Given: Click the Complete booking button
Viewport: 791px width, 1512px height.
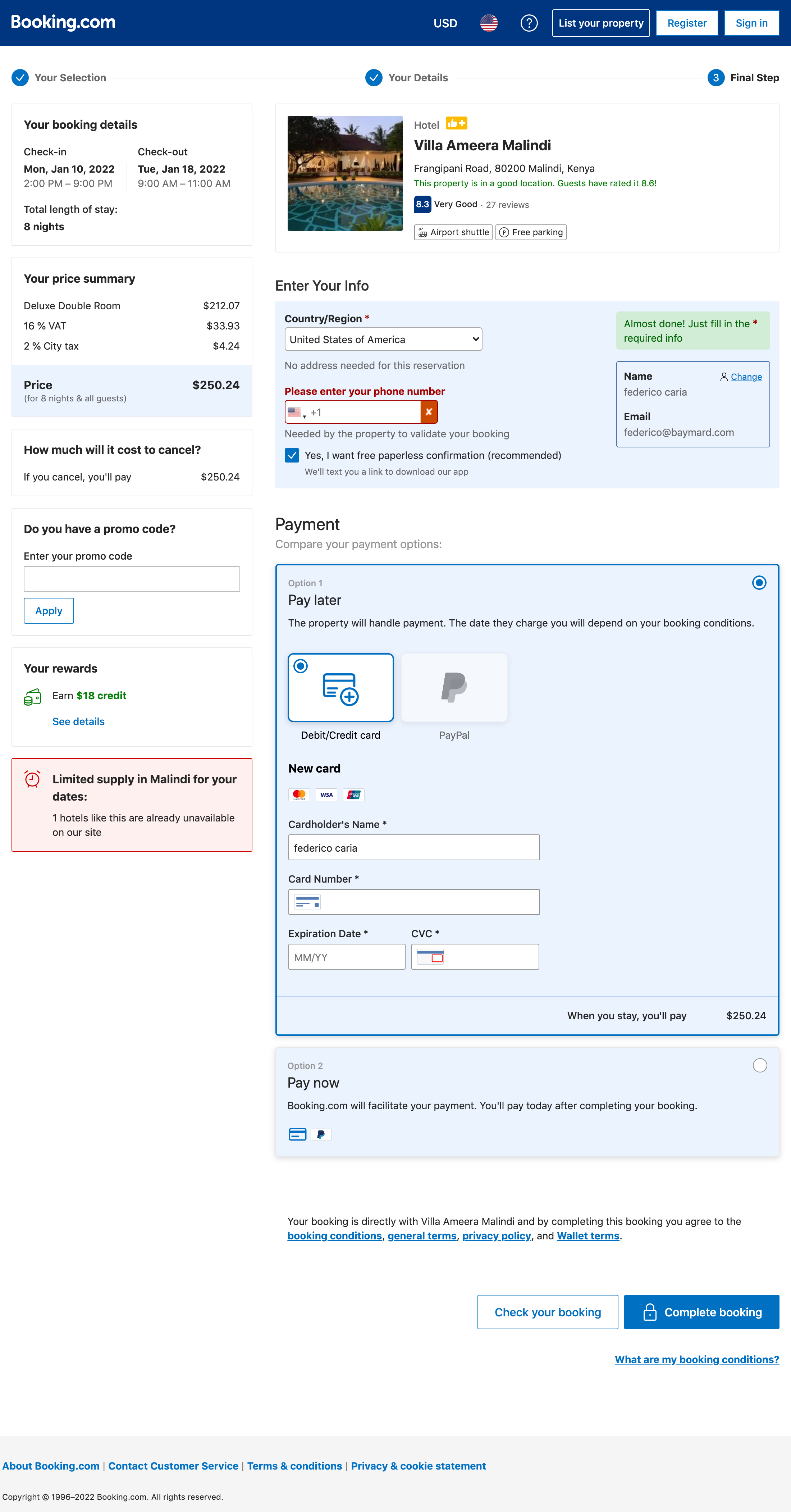Looking at the screenshot, I should coord(701,1312).
